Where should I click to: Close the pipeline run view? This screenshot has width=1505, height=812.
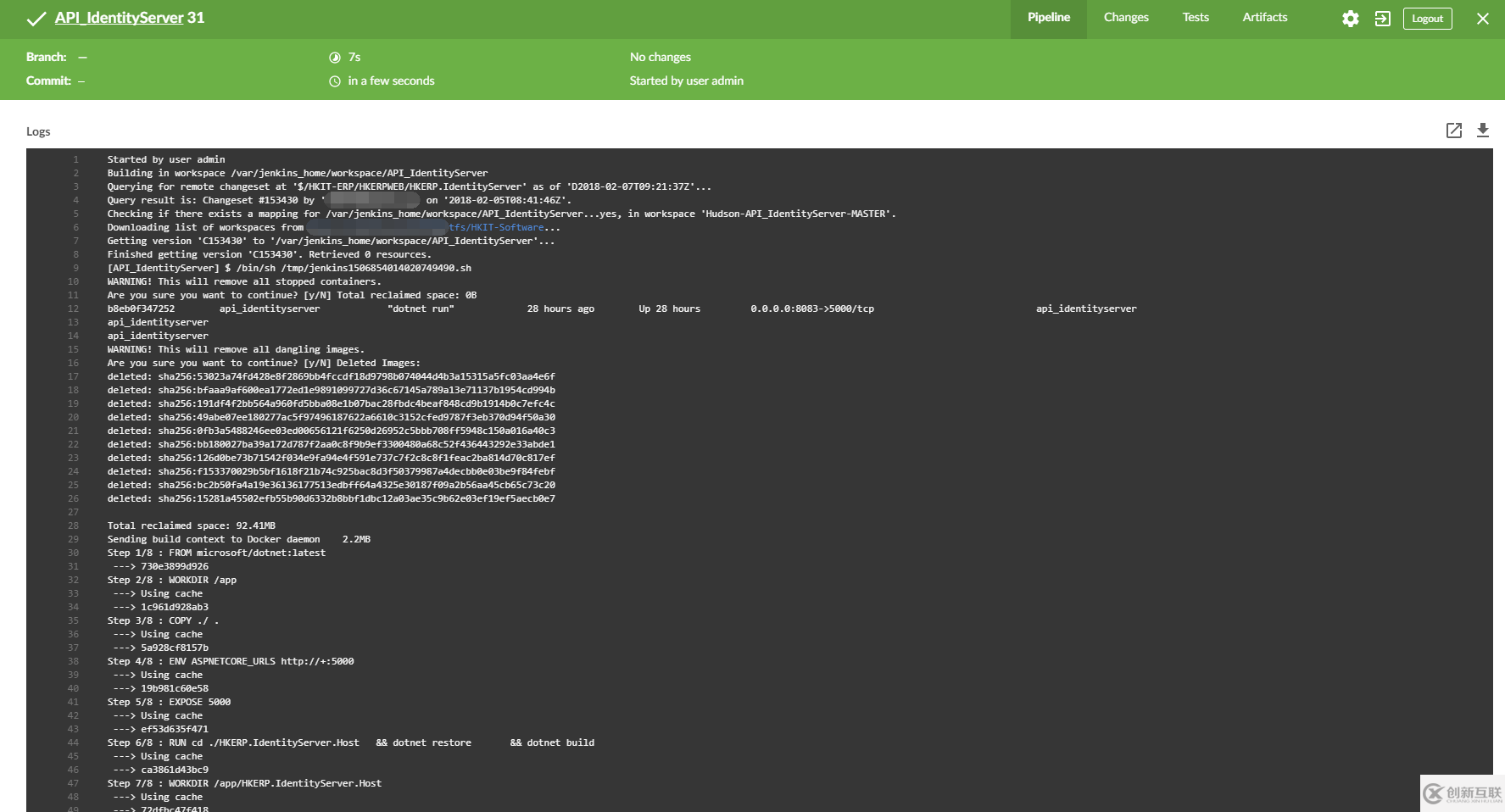(x=1482, y=19)
